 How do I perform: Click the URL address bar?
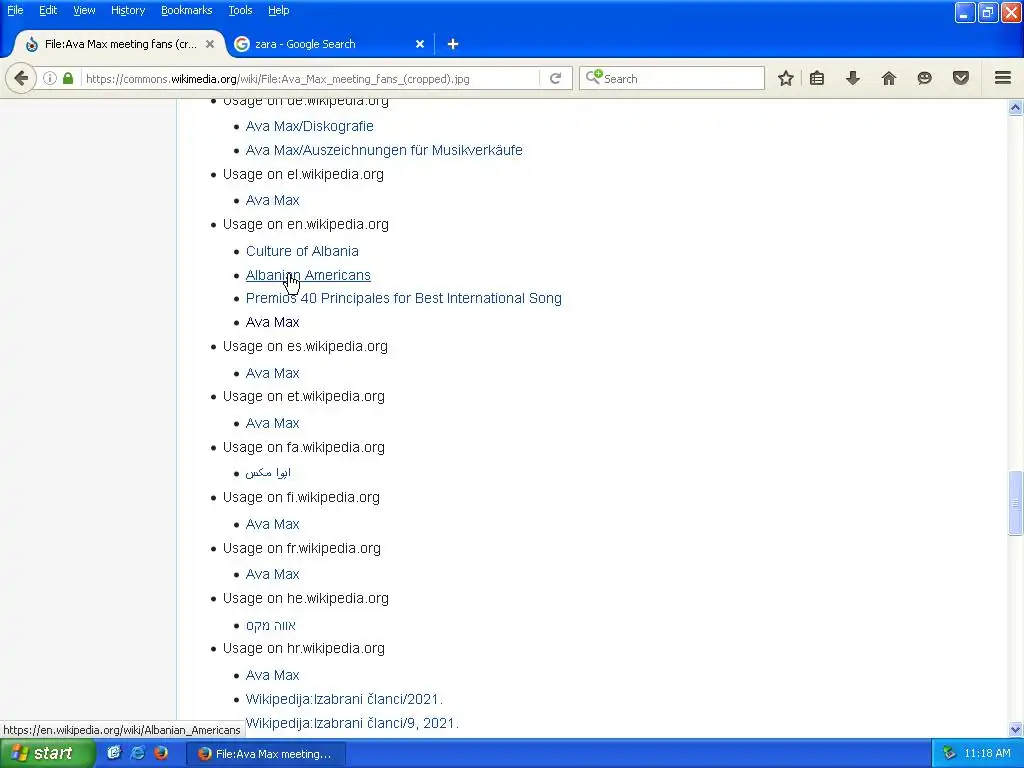click(x=310, y=78)
